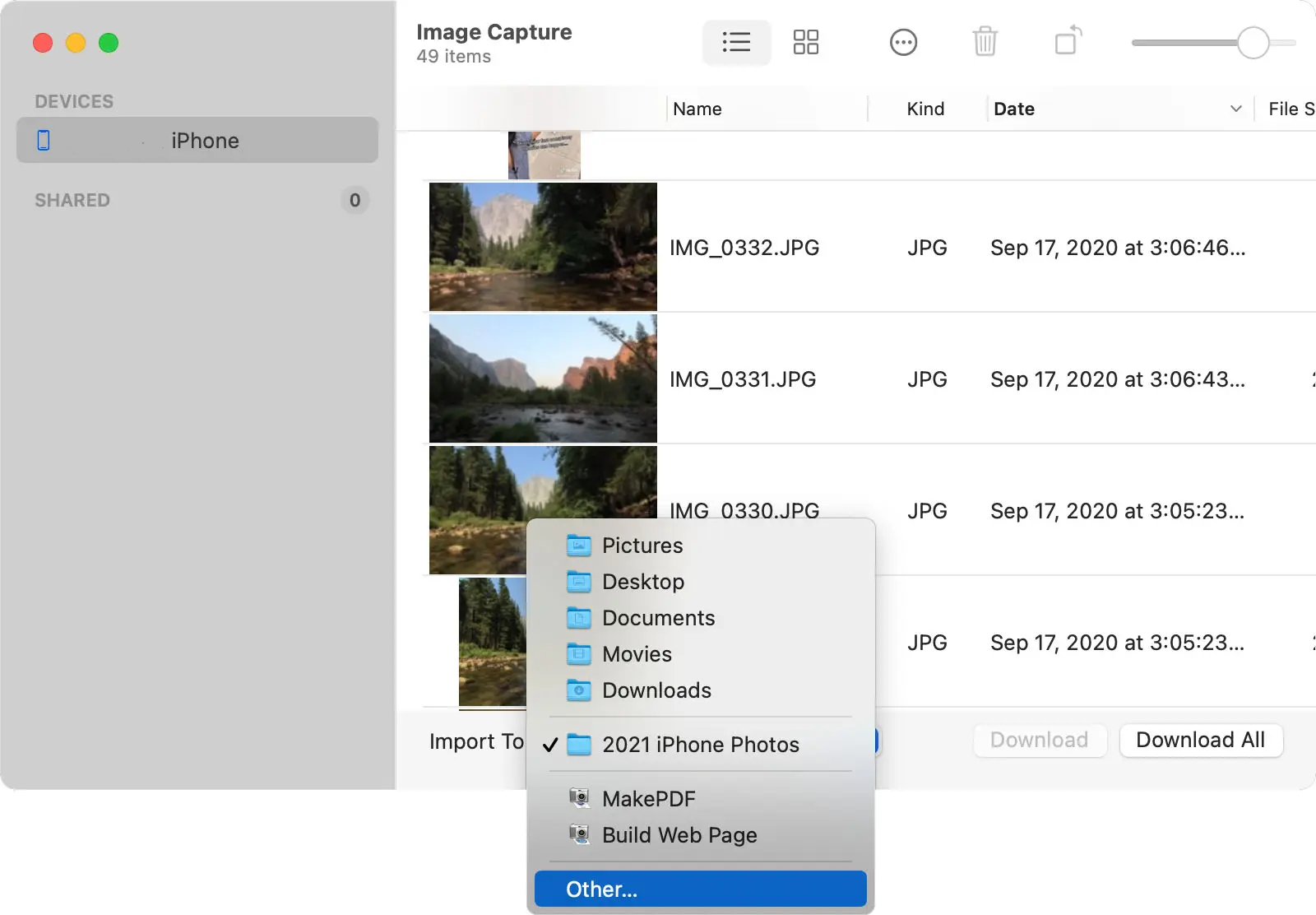Viewport: 1316px width, 915px height.
Task: Choose Pictures folder from import menu
Action: [x=701, y=546]
